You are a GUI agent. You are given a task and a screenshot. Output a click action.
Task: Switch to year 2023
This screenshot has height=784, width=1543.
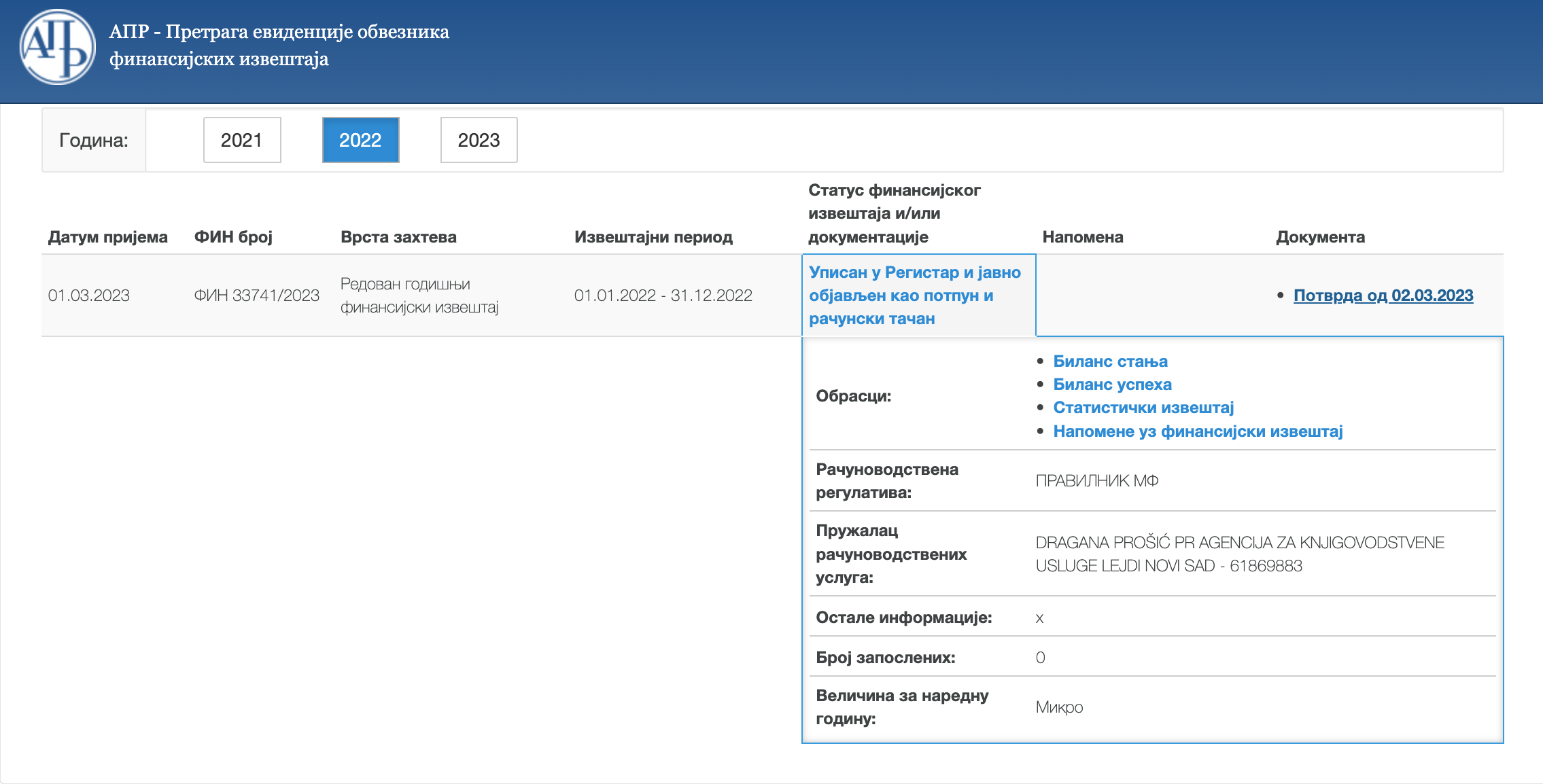pyautogui.click(x=479, y=140)
